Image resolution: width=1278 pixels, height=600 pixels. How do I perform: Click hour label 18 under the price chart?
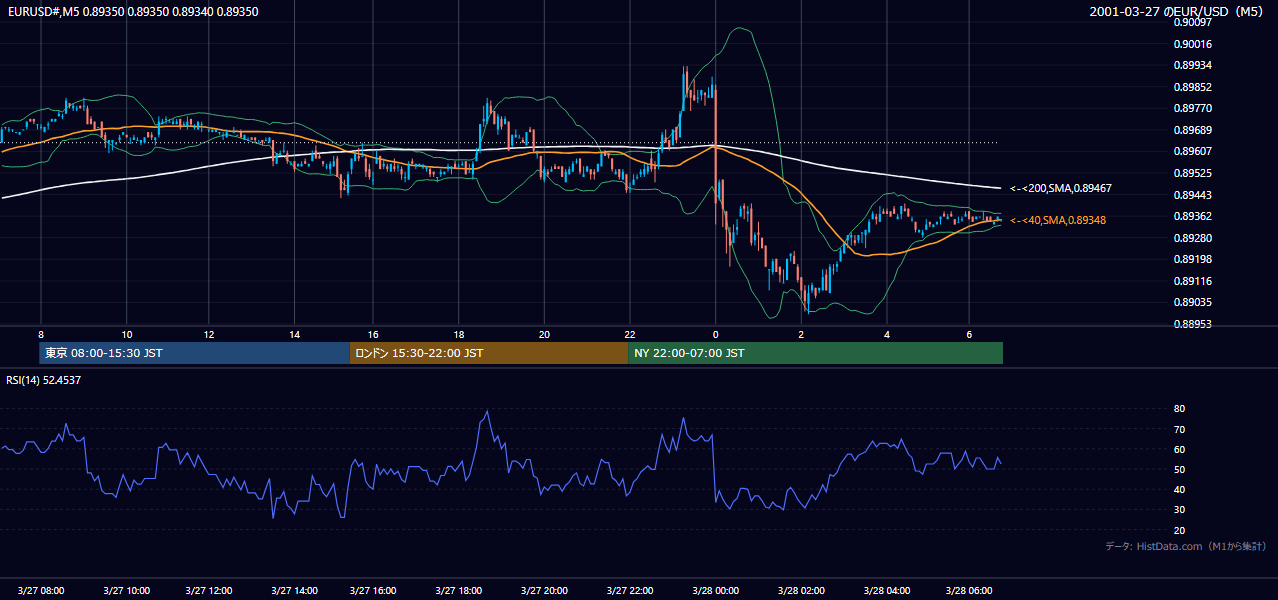458,334
